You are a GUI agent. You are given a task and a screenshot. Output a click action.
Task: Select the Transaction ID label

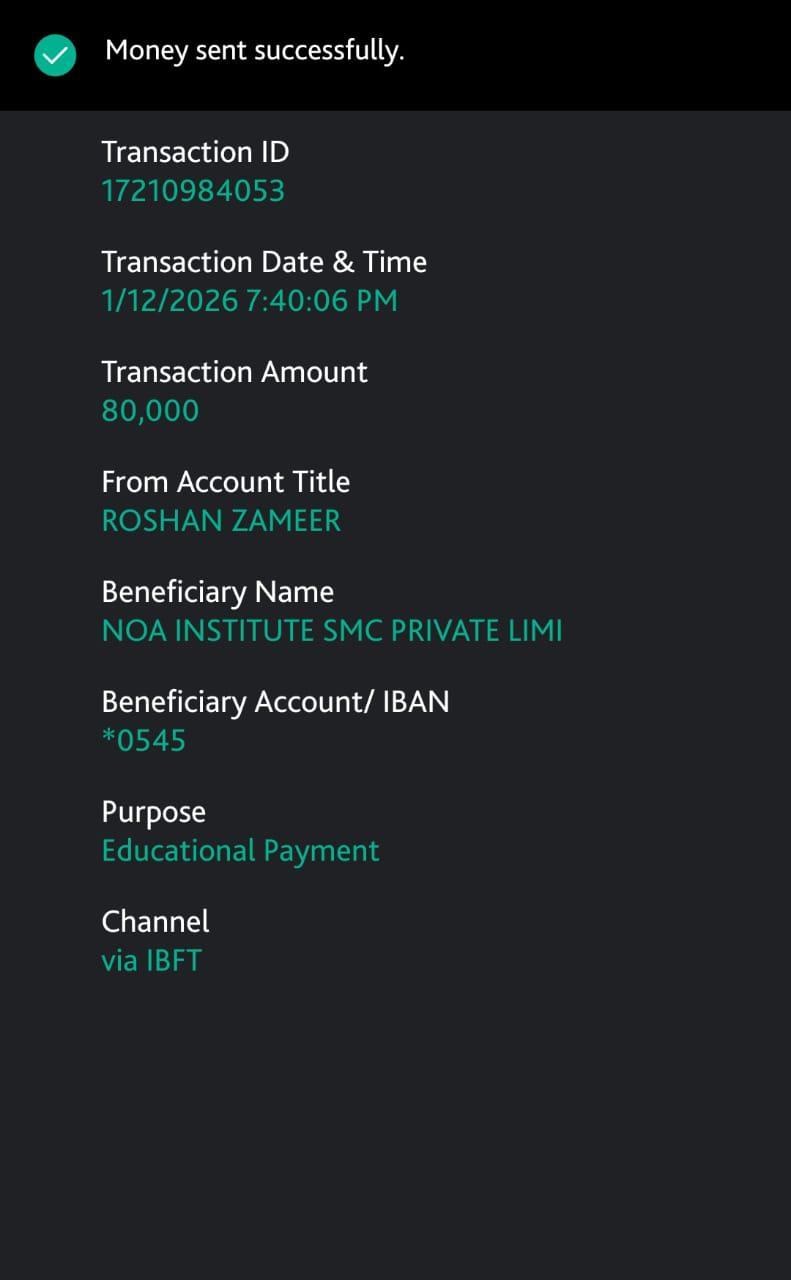click(x=195, y=152)
